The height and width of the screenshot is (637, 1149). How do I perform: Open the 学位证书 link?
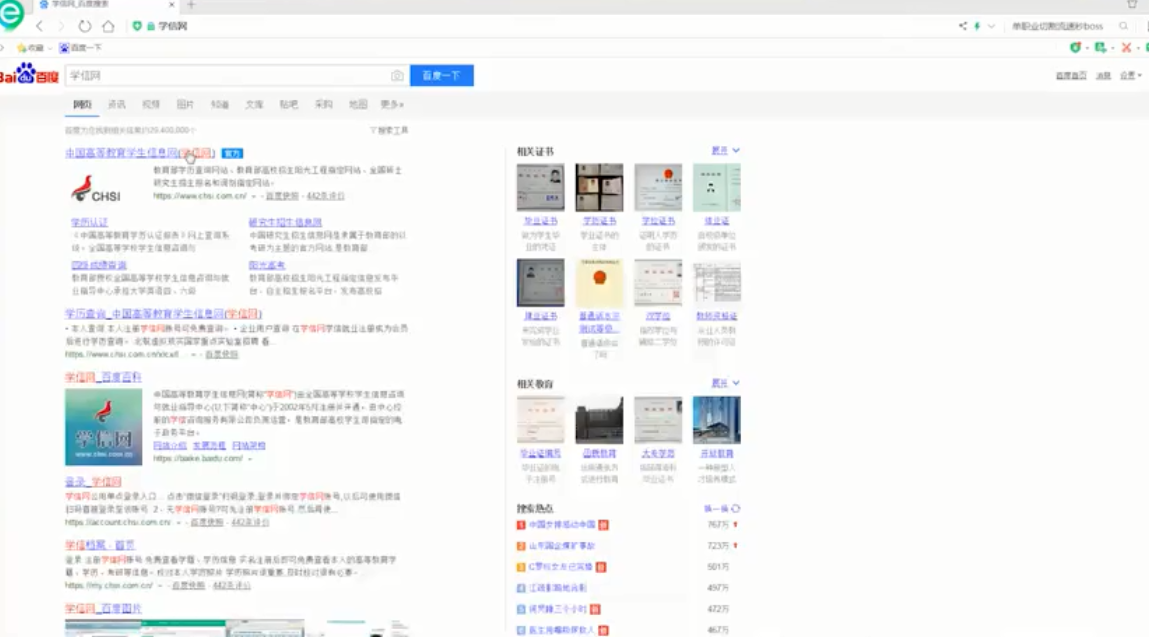(658, 221)
